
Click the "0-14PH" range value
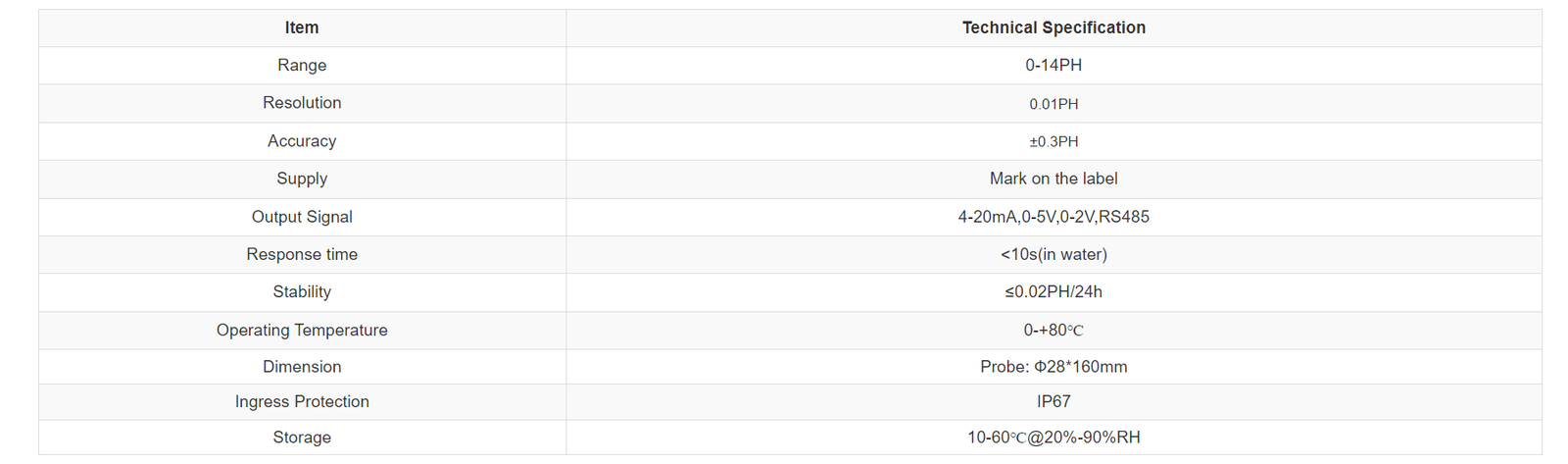coord(1053,65)
